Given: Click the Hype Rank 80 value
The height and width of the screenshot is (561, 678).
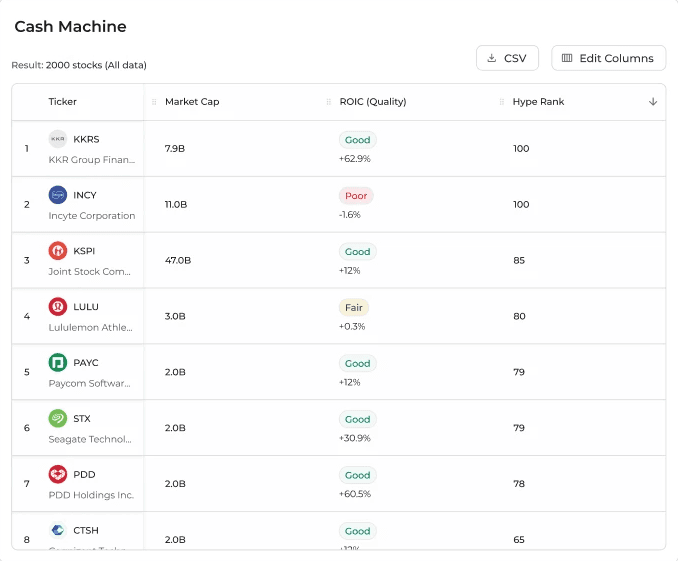Looking at the screenshot, I should click(x=519, y=316).
